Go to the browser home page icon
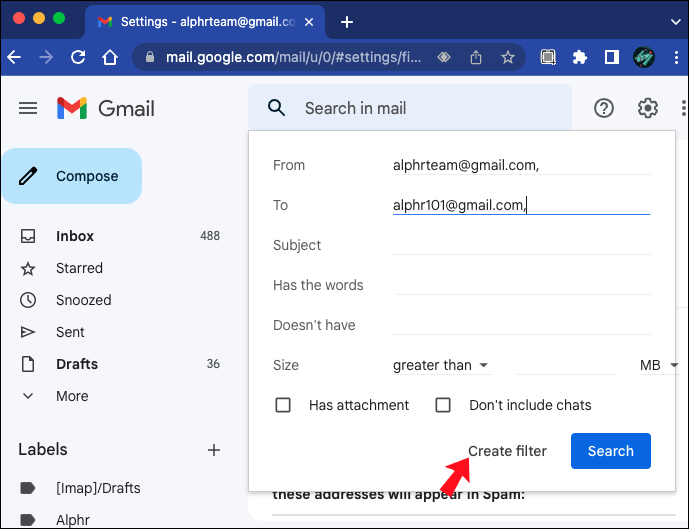This screenshot has width=689, height=529. point(110,57)
